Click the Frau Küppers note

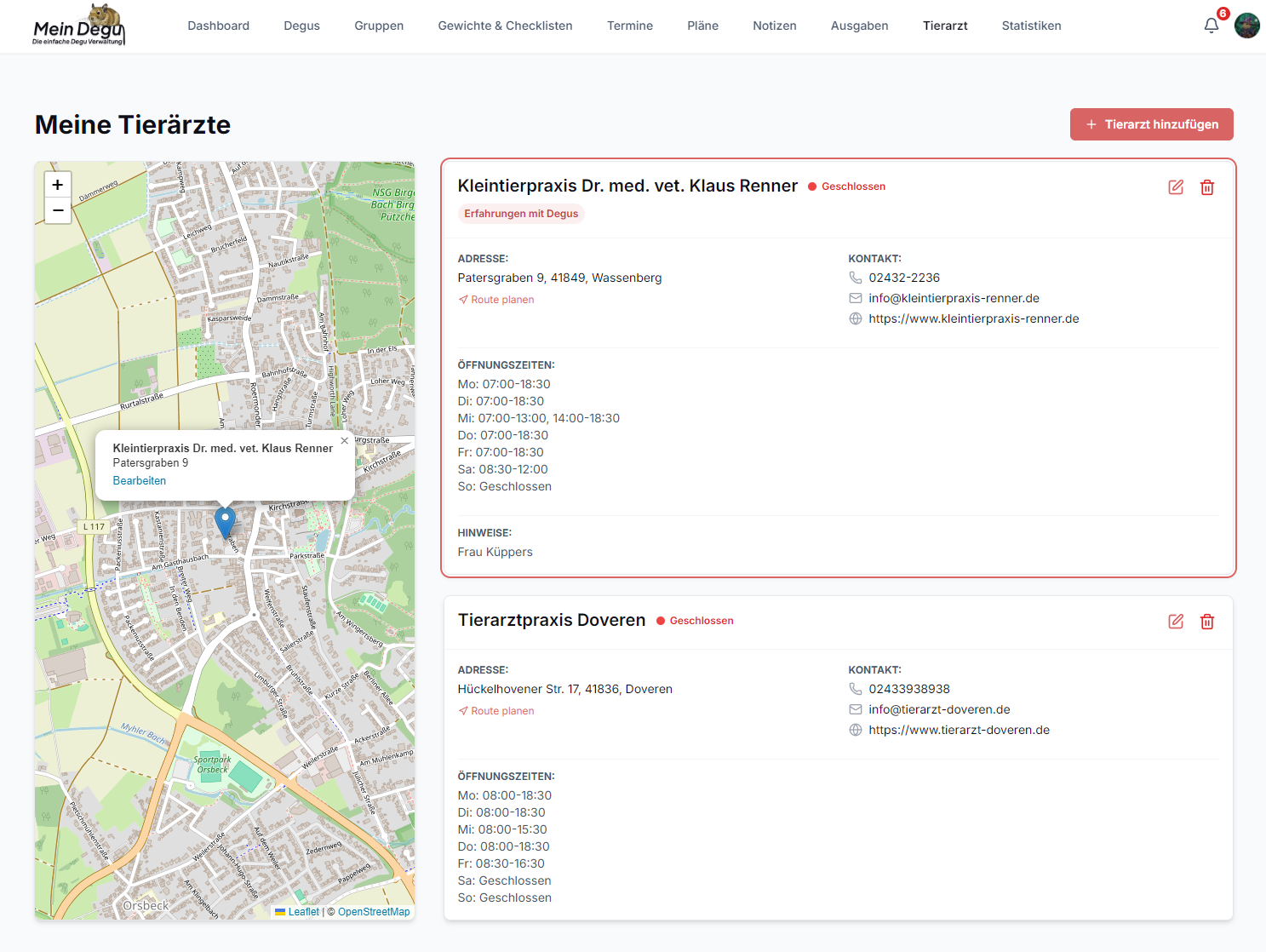pos(496,552)
